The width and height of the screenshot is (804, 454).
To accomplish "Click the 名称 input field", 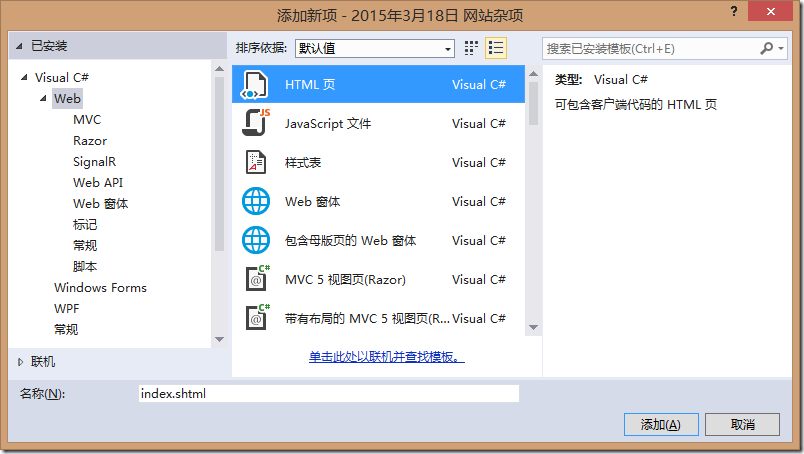I will 329,393.
